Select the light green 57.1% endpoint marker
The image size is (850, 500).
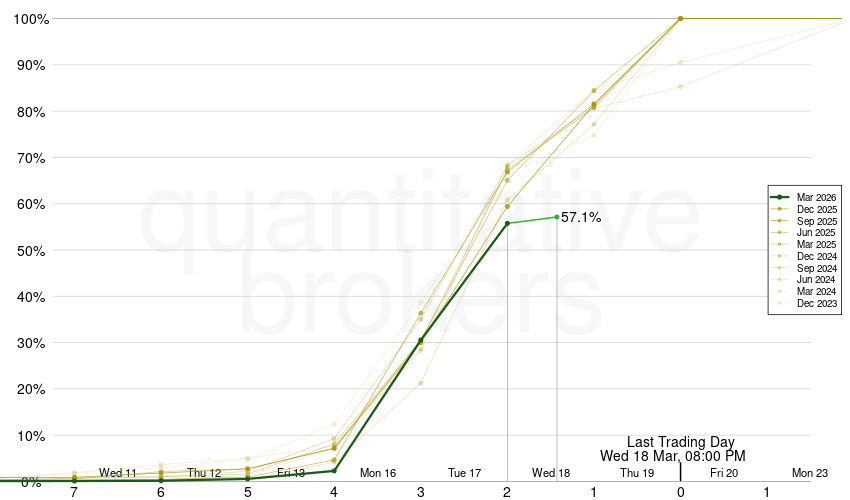[557, 217]
